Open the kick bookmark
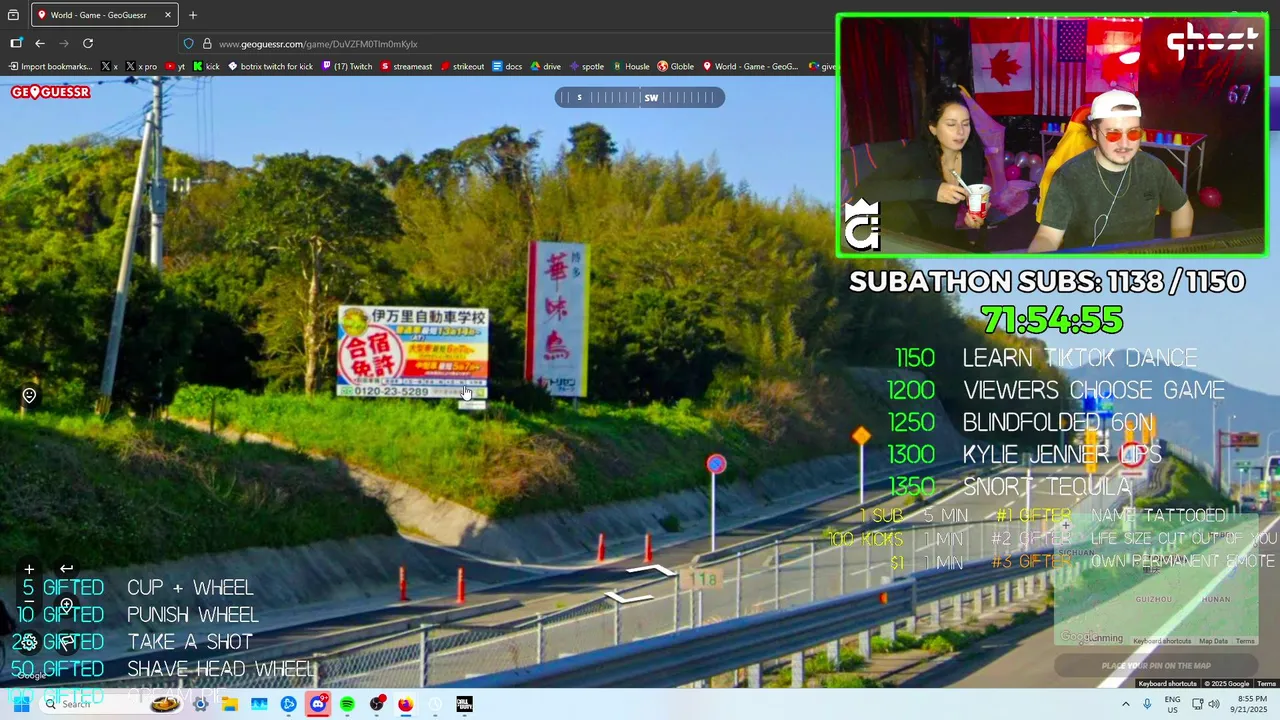Screen dimensions: 1280x720 [206, 67]
